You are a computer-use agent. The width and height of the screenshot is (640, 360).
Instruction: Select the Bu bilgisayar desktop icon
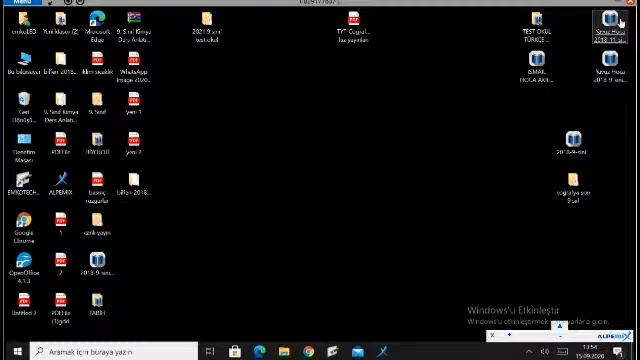(x=24, y=63)
